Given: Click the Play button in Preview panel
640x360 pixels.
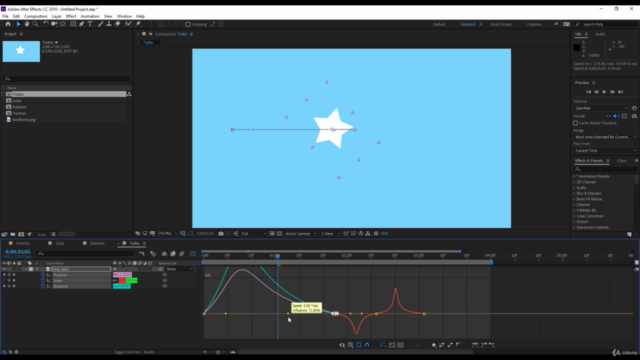Looking at the screenshot, I should point(604,92).
